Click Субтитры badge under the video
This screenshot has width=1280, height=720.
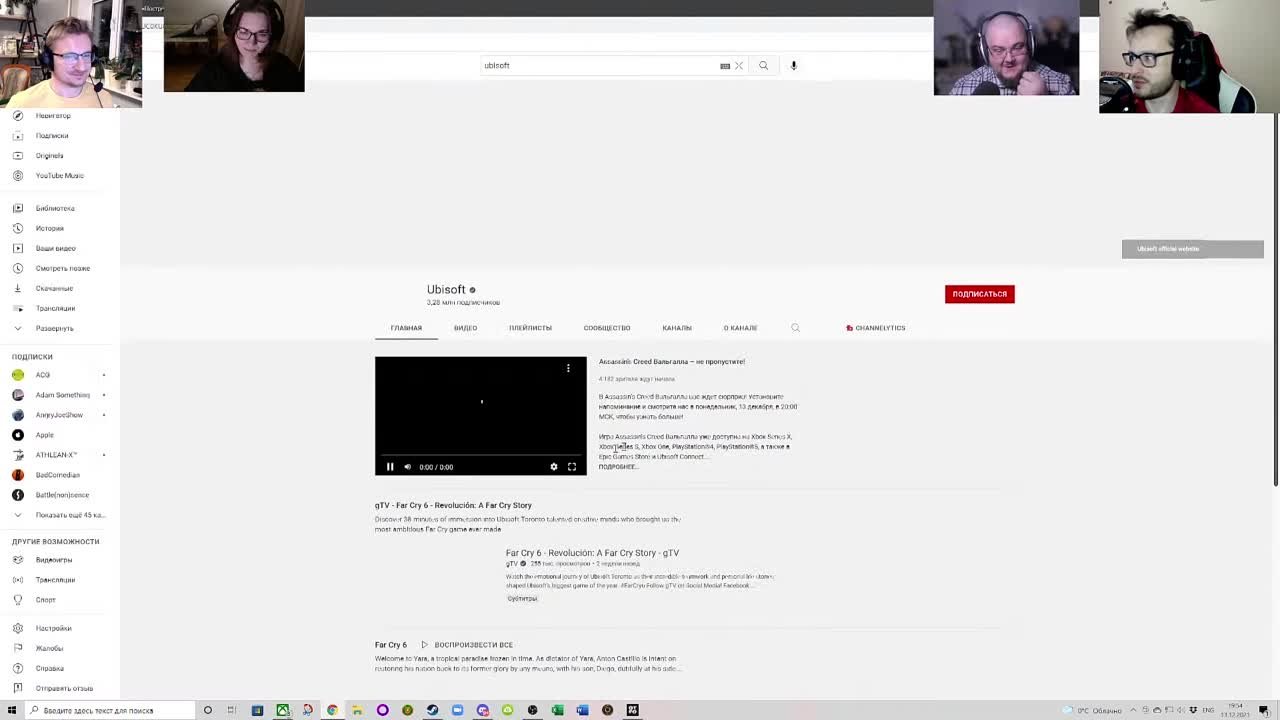[522, 599]
